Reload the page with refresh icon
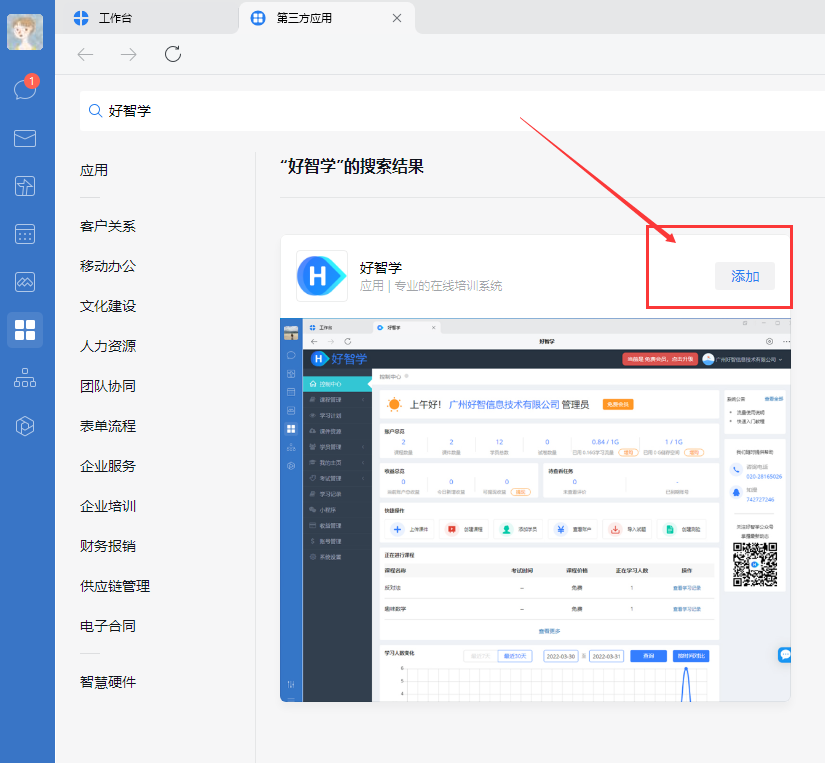This screenshot has height=763, width=825. (173, 54)
